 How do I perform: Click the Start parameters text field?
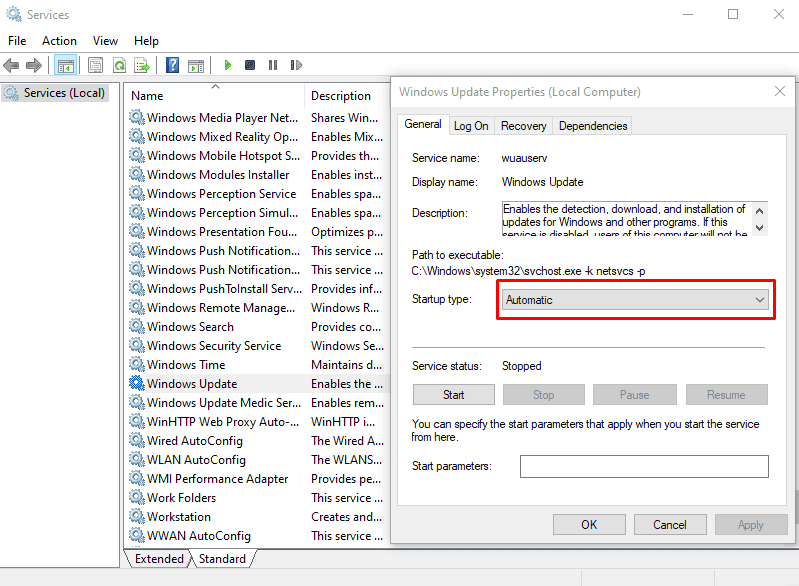coord(644,466)
